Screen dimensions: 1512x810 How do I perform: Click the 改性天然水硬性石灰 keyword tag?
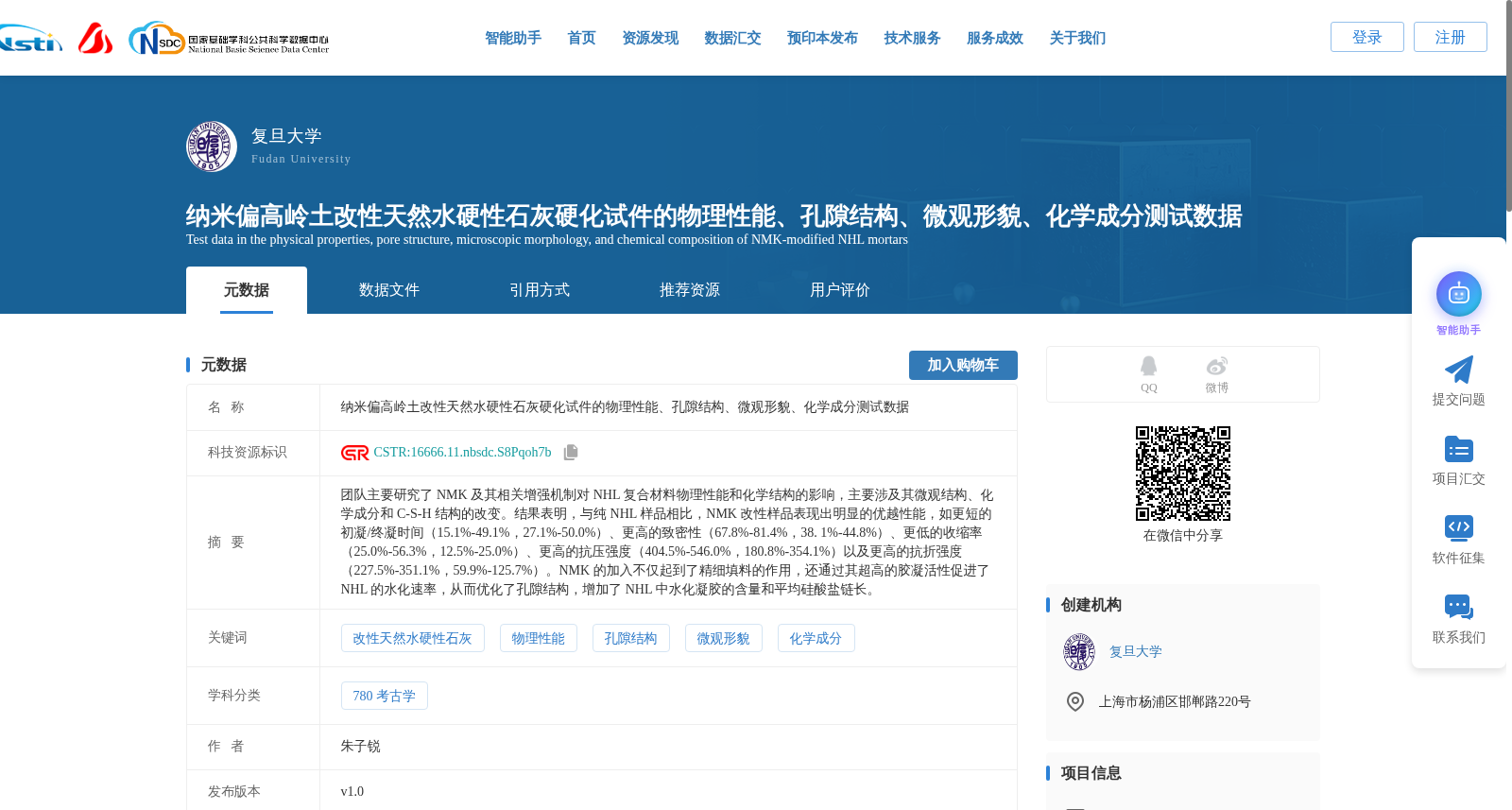[412, 638]
